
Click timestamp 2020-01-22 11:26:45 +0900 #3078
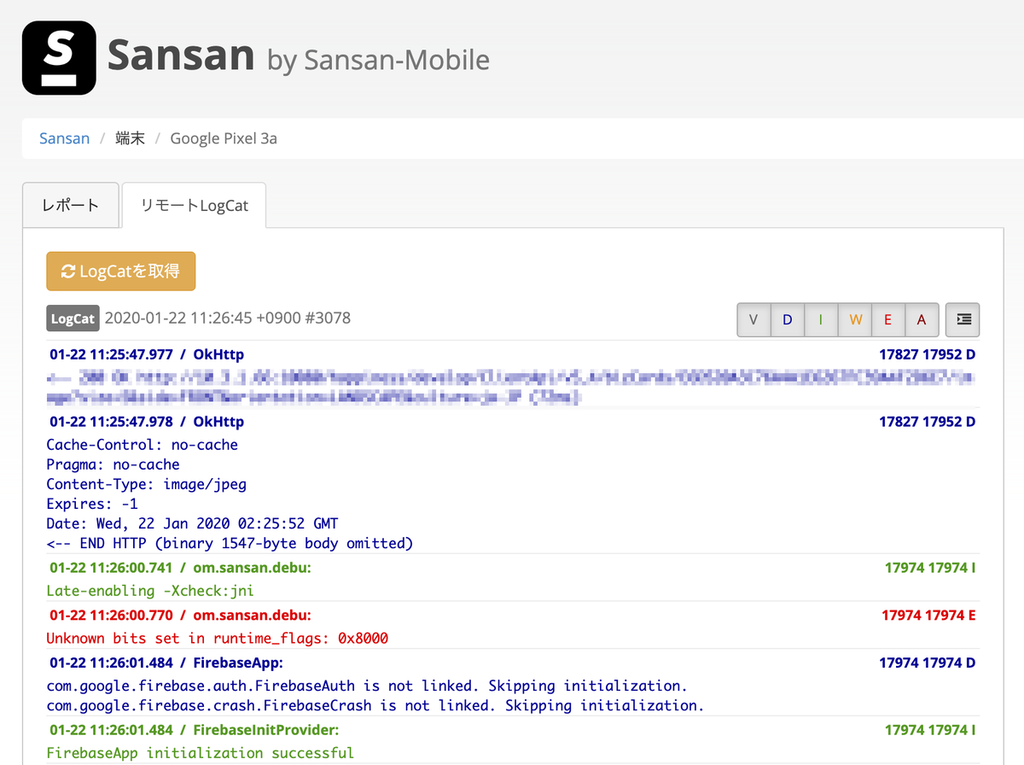tap(228, 318)
